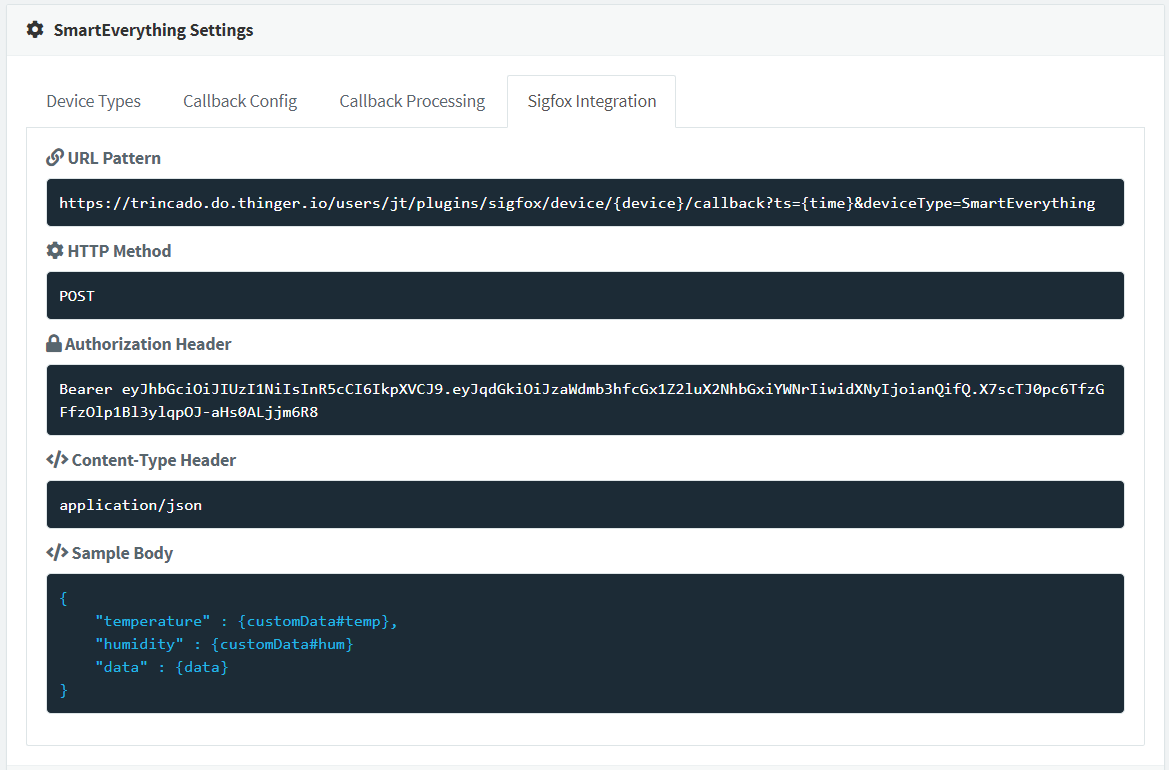The image size is (1169, 770).
Task: Open the Callback Config tab
Action: point(240,101)
